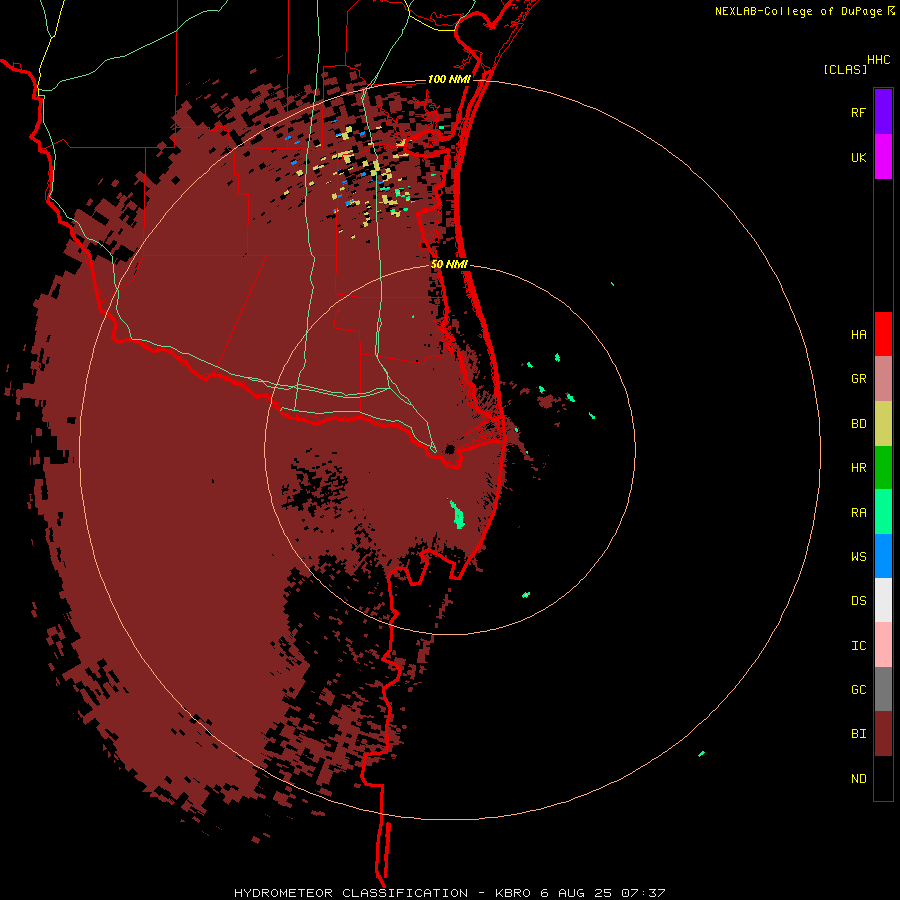Image resolution: width=900 pixels, height=900 pixels.
Task: Click the IC legend label
Action: tap(858, 646)
